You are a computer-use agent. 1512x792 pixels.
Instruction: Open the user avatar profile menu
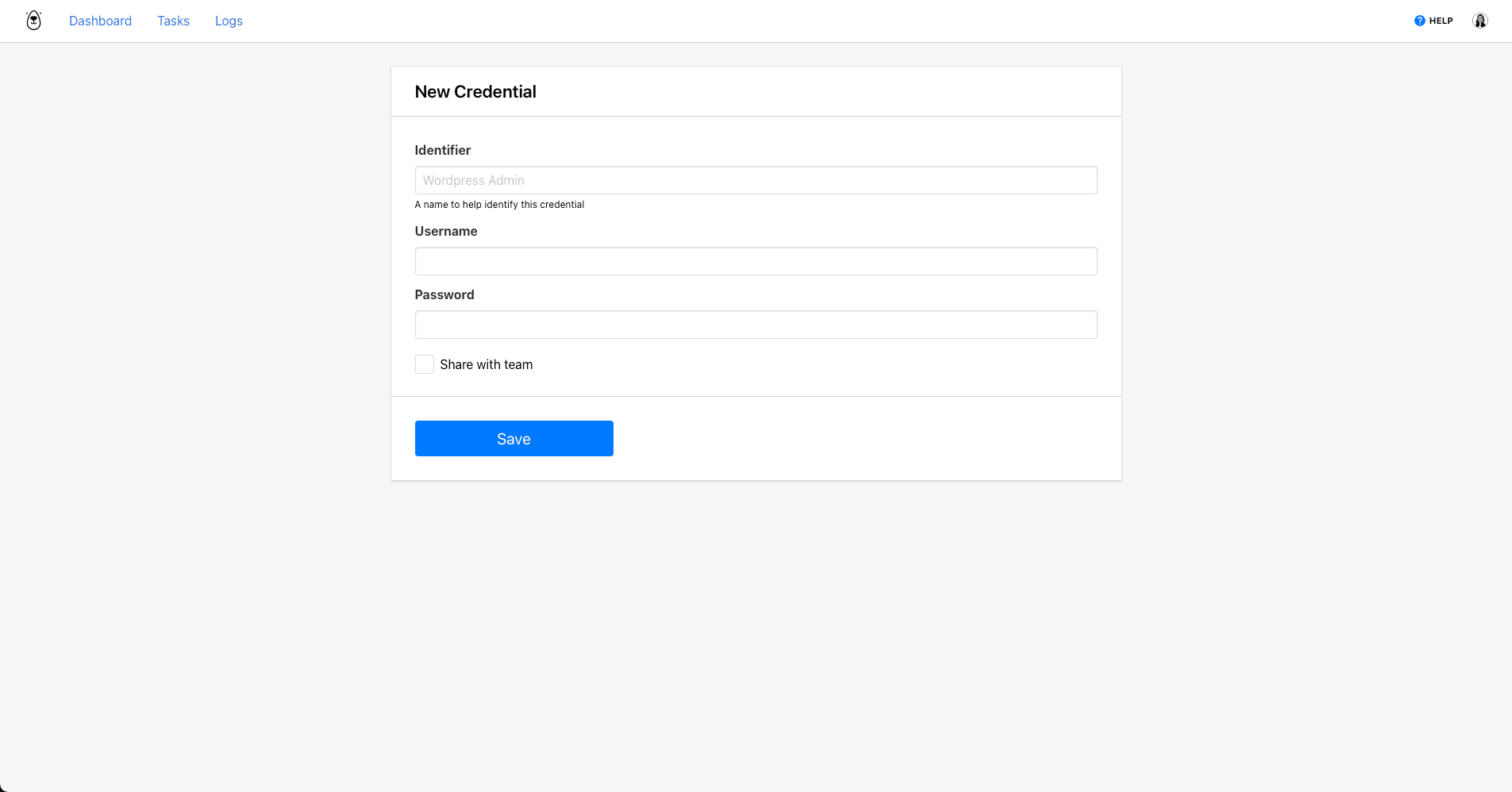coord(1479,21)
